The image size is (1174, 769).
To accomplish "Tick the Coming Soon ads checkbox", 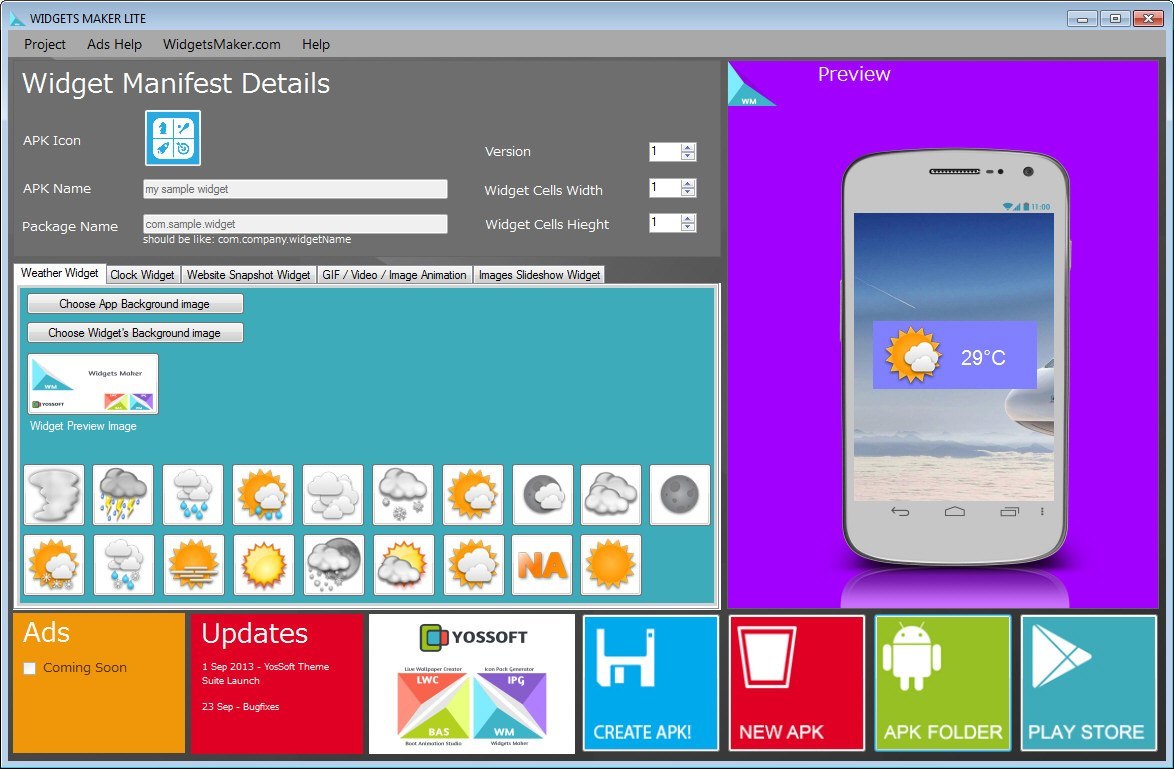I will point(29,668).
